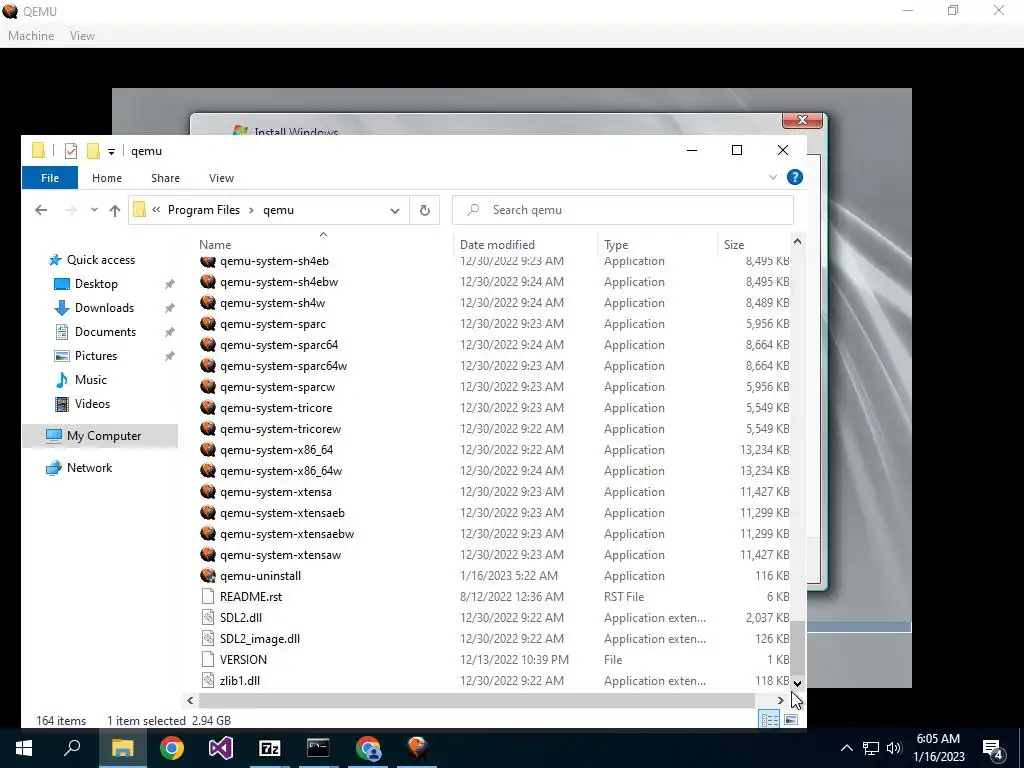
Task: Select the qemu-system-x86_64w application icon
Action: (208, 470)
